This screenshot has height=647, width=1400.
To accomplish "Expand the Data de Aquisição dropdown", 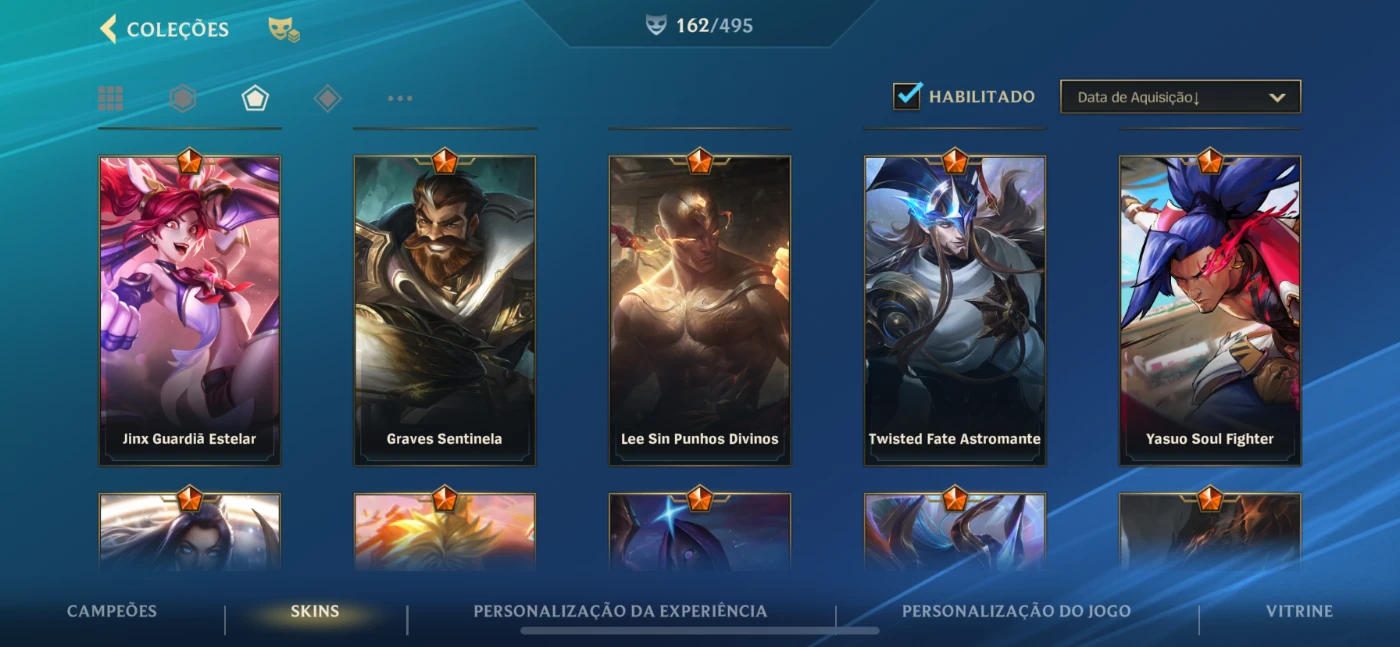I will pyautogui.click(x=1180, y=97).
